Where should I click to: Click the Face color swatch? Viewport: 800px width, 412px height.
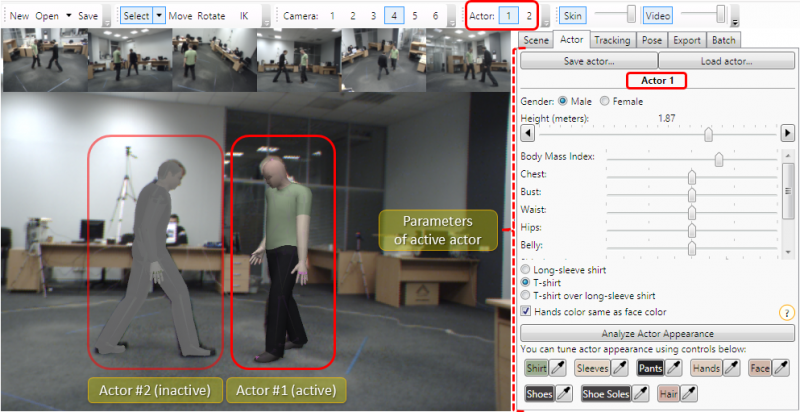click(x=760, y=368)
